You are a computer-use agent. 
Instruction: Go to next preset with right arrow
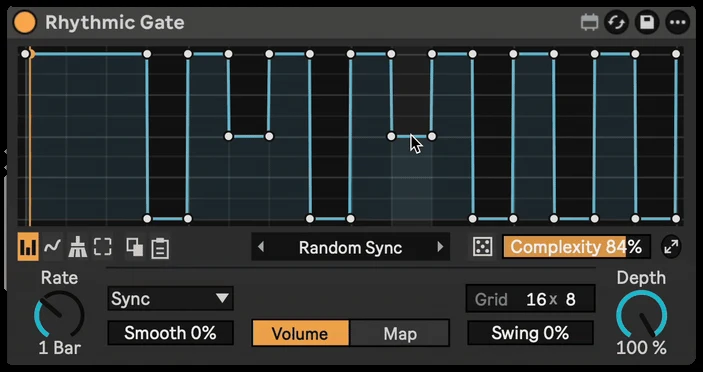440,247
